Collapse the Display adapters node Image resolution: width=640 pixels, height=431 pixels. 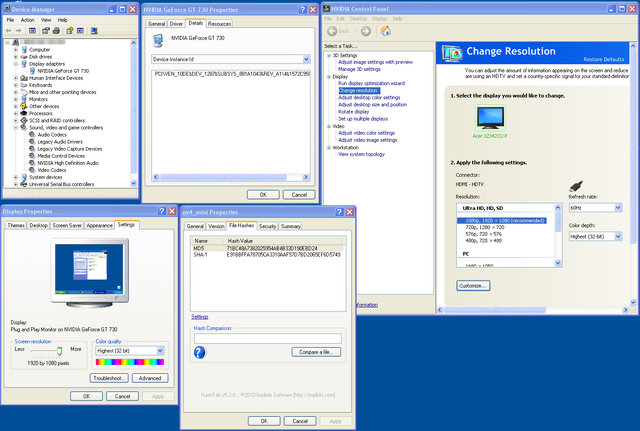tap(16, 64)
